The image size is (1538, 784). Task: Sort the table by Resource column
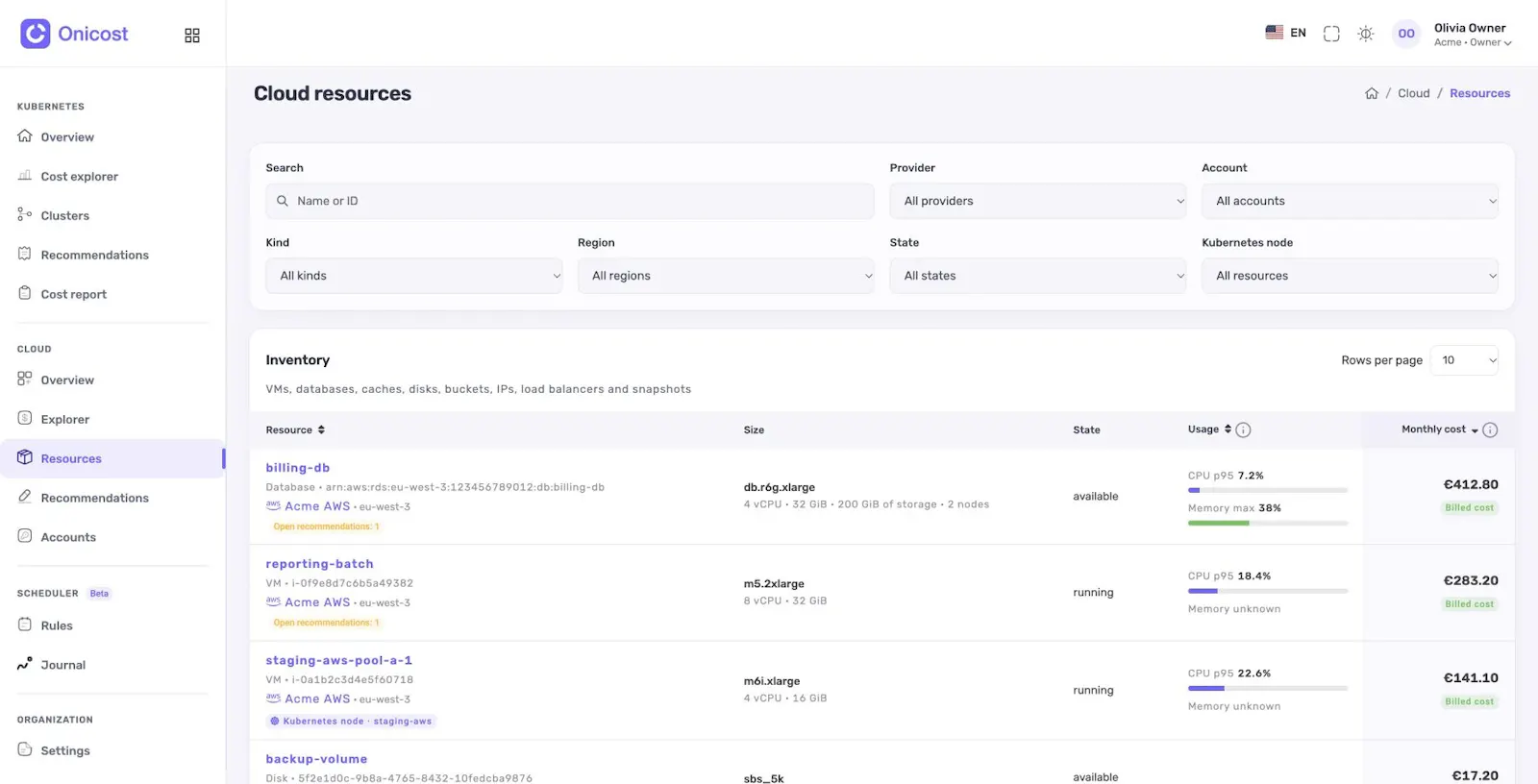pyautogui.click(x=295, y=430)
